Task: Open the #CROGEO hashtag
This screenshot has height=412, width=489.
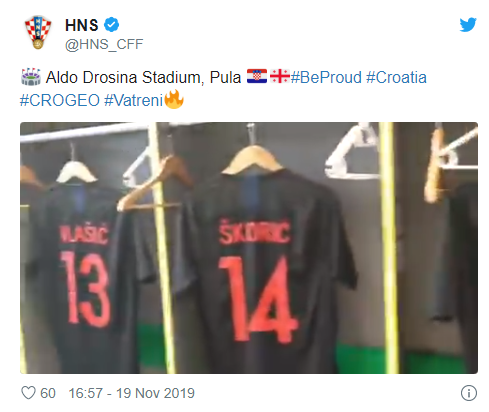Action: [x=60, y=100]
